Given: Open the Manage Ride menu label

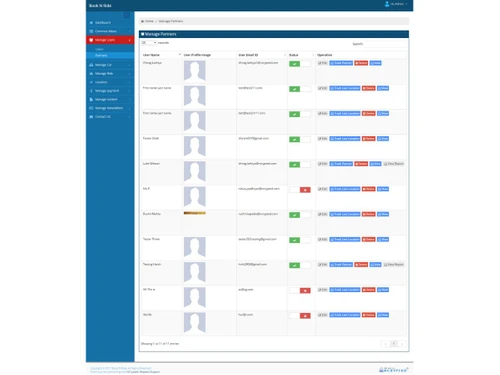Looking at the screenshot, I should pyautogui.click(x=104, y=74).
